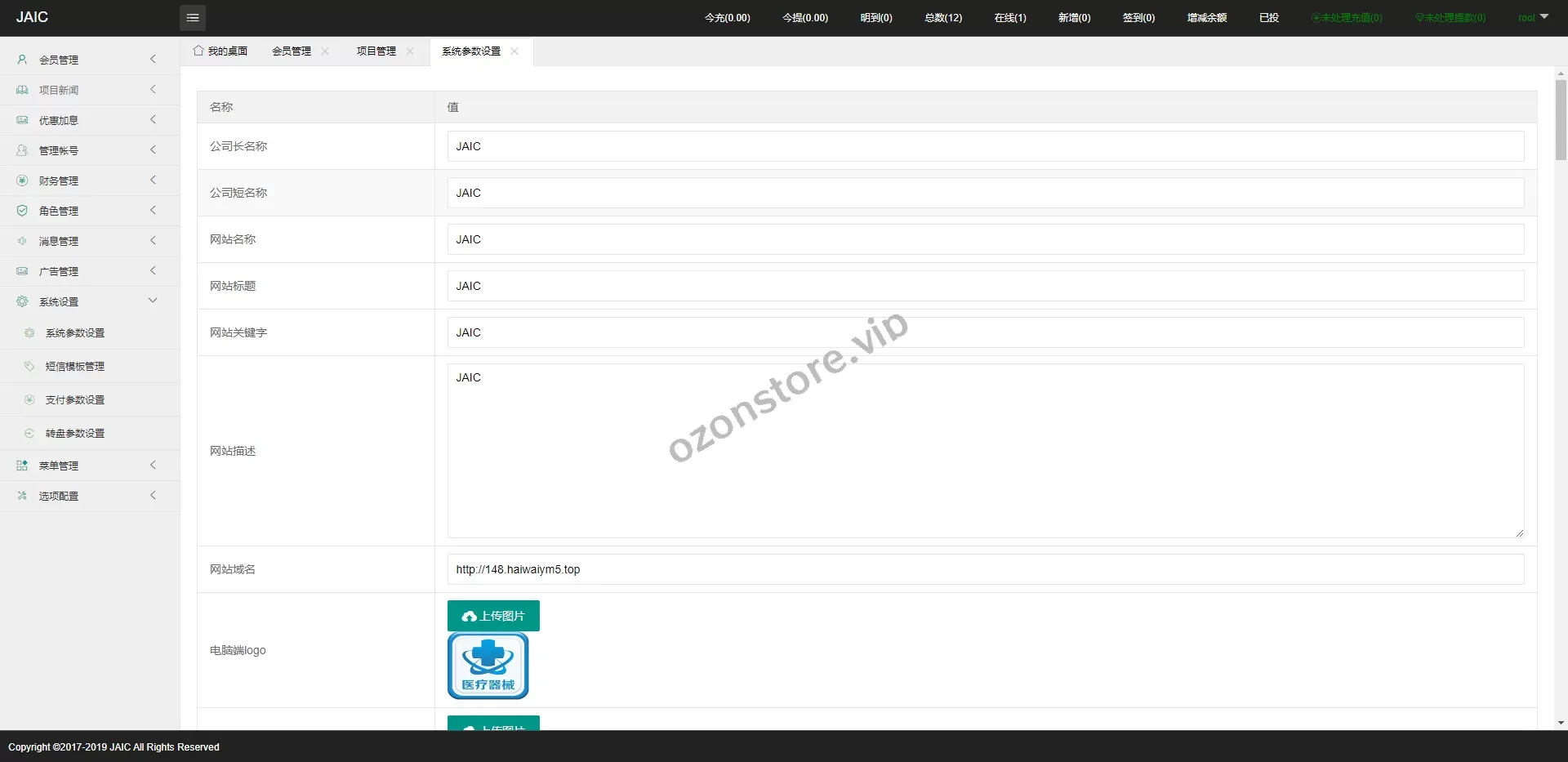Click the hamburger menu toggle icon
This screenshot has height=762, width=1568.
point(193,18)
